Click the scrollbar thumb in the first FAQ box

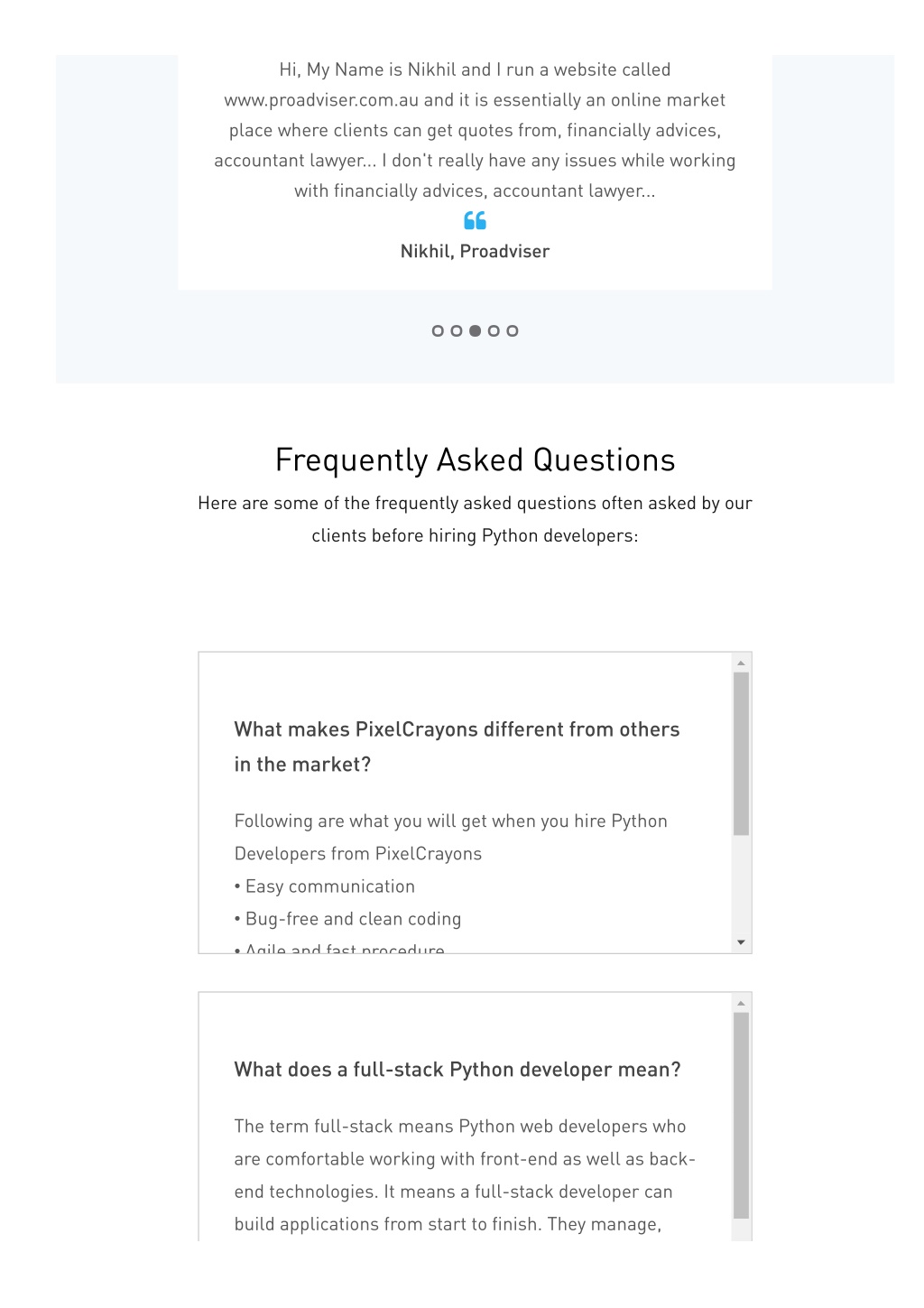click(x=741, y=754)
